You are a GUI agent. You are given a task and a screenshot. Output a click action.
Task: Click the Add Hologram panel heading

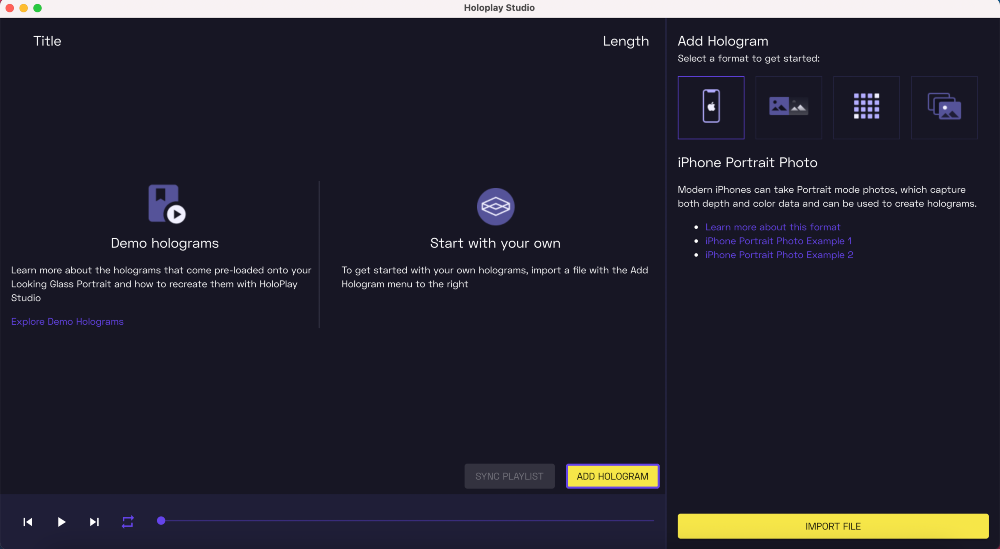pyautogui.click(x=723, y=41)
